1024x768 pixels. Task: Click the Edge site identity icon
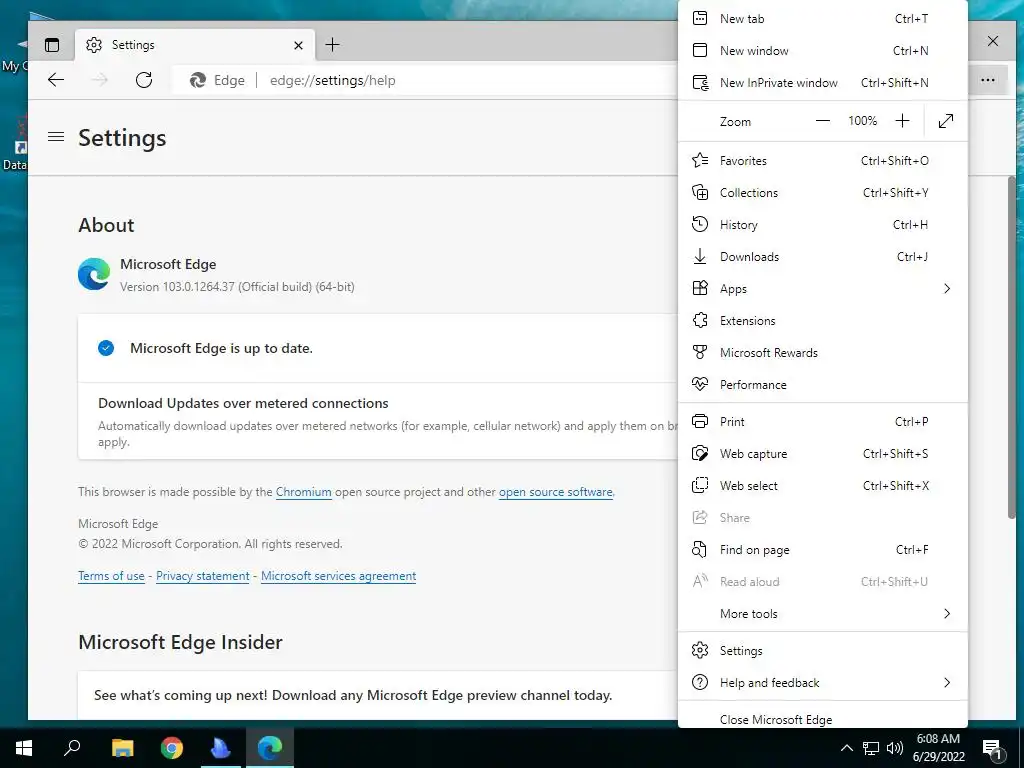(x=197, y=80)
